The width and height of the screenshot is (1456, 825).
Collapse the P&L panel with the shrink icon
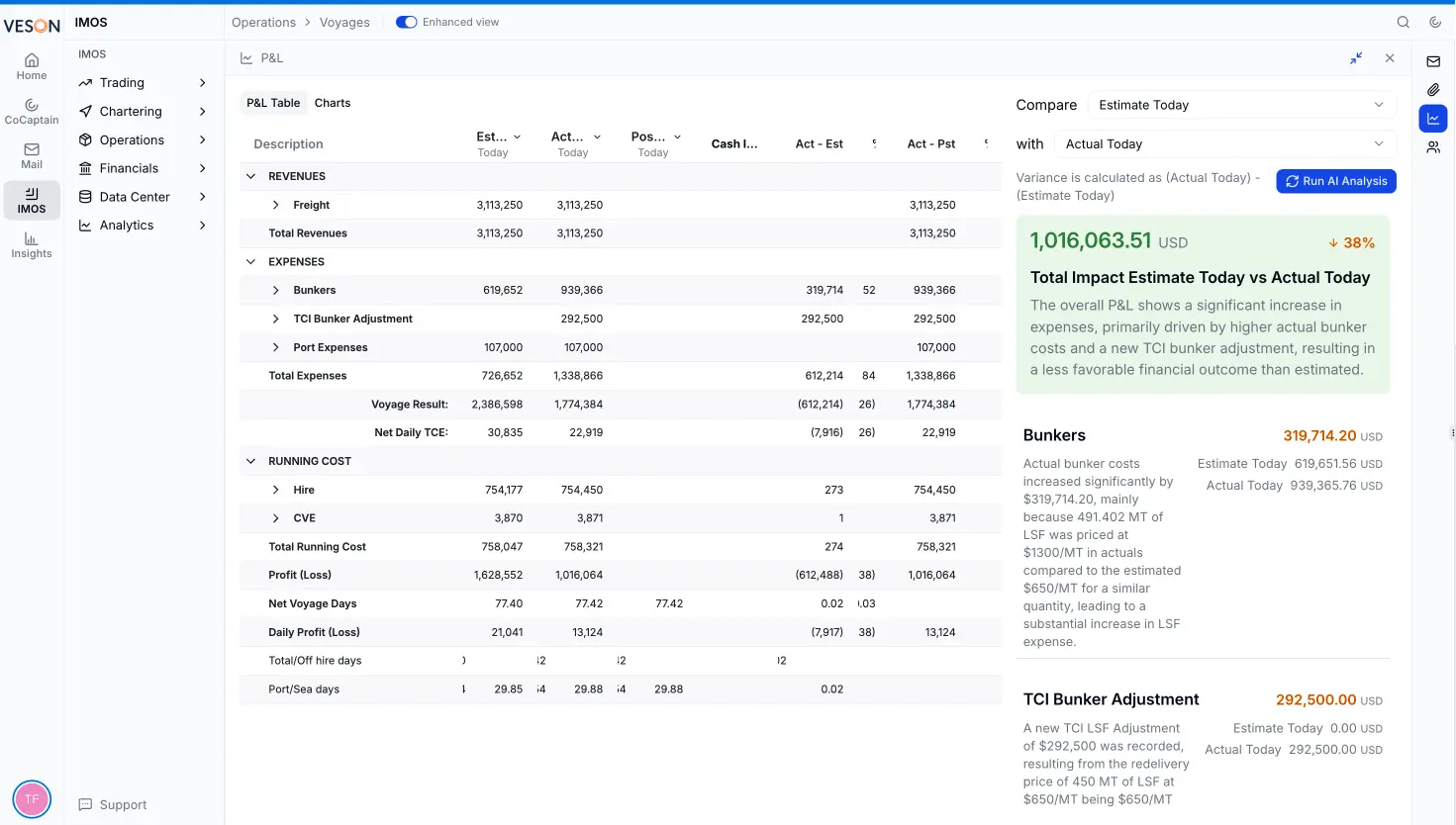coord(1356,58)
